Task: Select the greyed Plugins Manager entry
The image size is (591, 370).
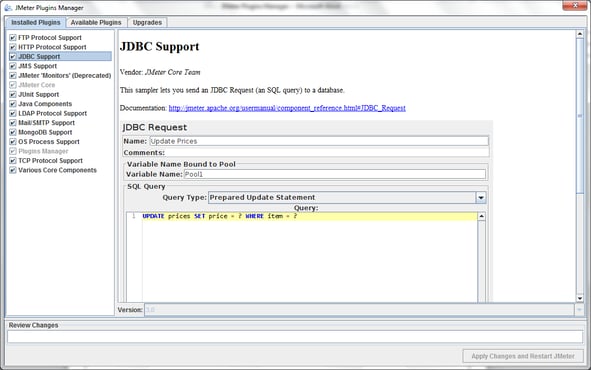Action: pyautogui.click(x=43, y=151)
